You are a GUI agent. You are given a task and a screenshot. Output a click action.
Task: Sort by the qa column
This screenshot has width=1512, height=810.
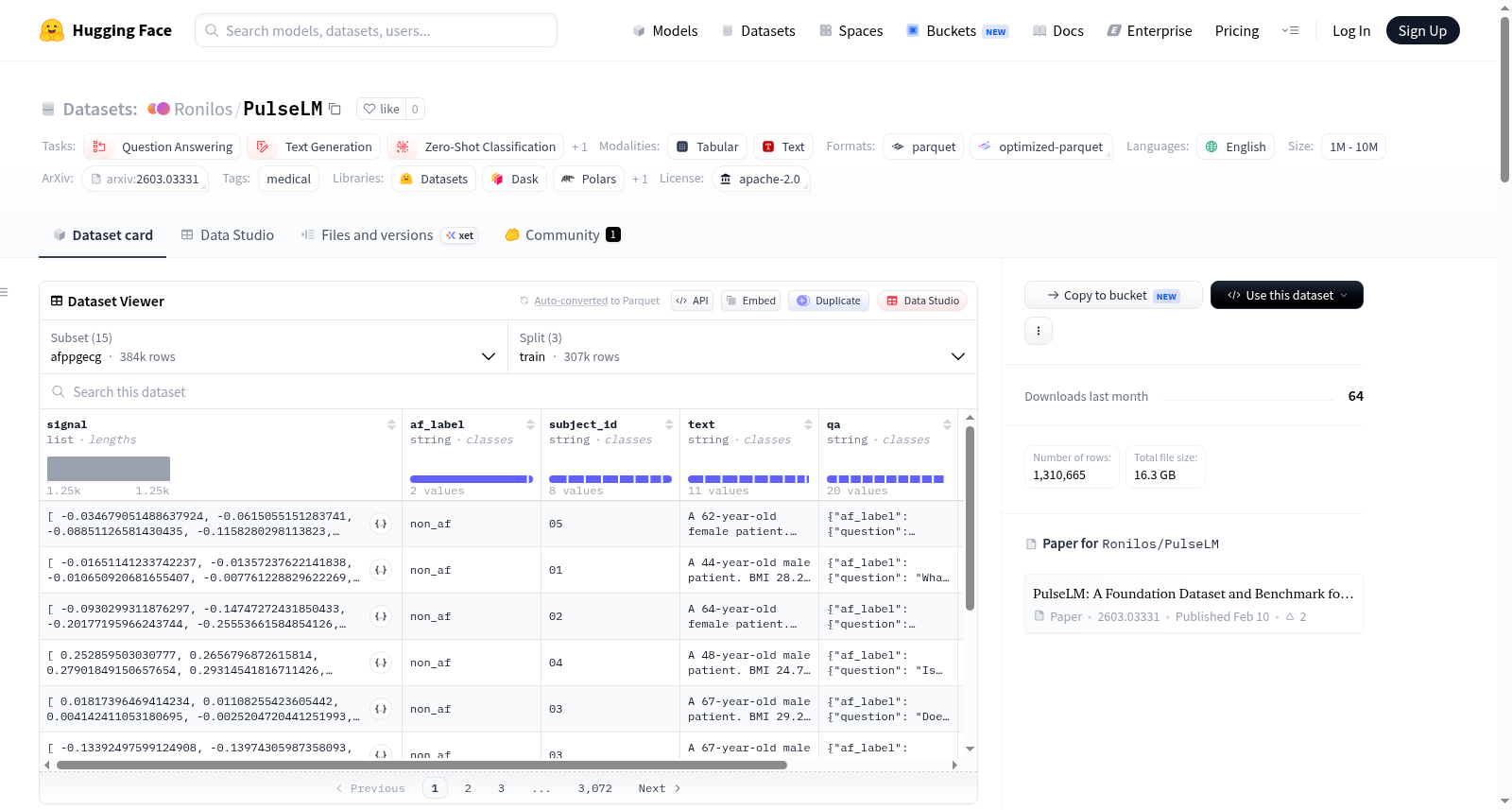point(947,425)
